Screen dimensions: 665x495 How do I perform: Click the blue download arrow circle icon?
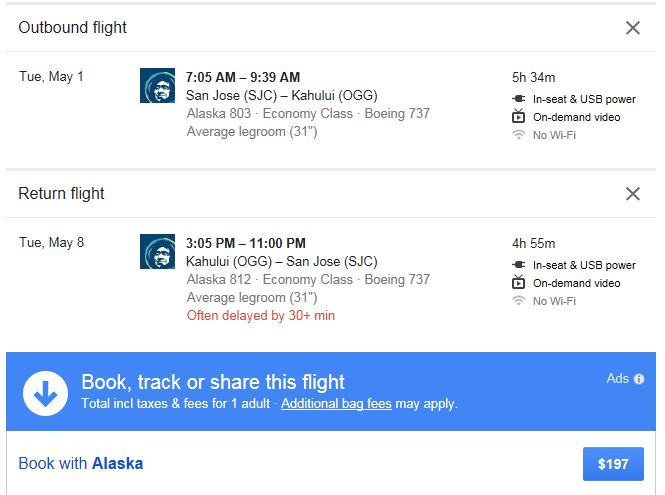[x=44, y=392]
